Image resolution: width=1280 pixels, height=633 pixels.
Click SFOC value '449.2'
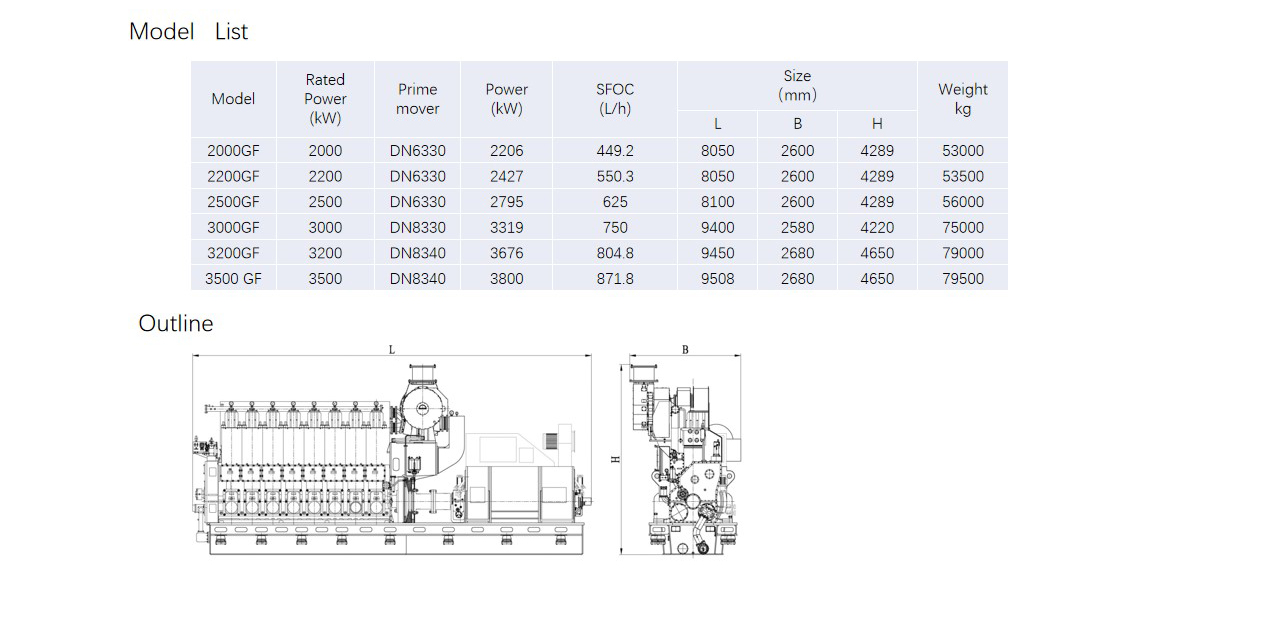[x=615, y=151]
